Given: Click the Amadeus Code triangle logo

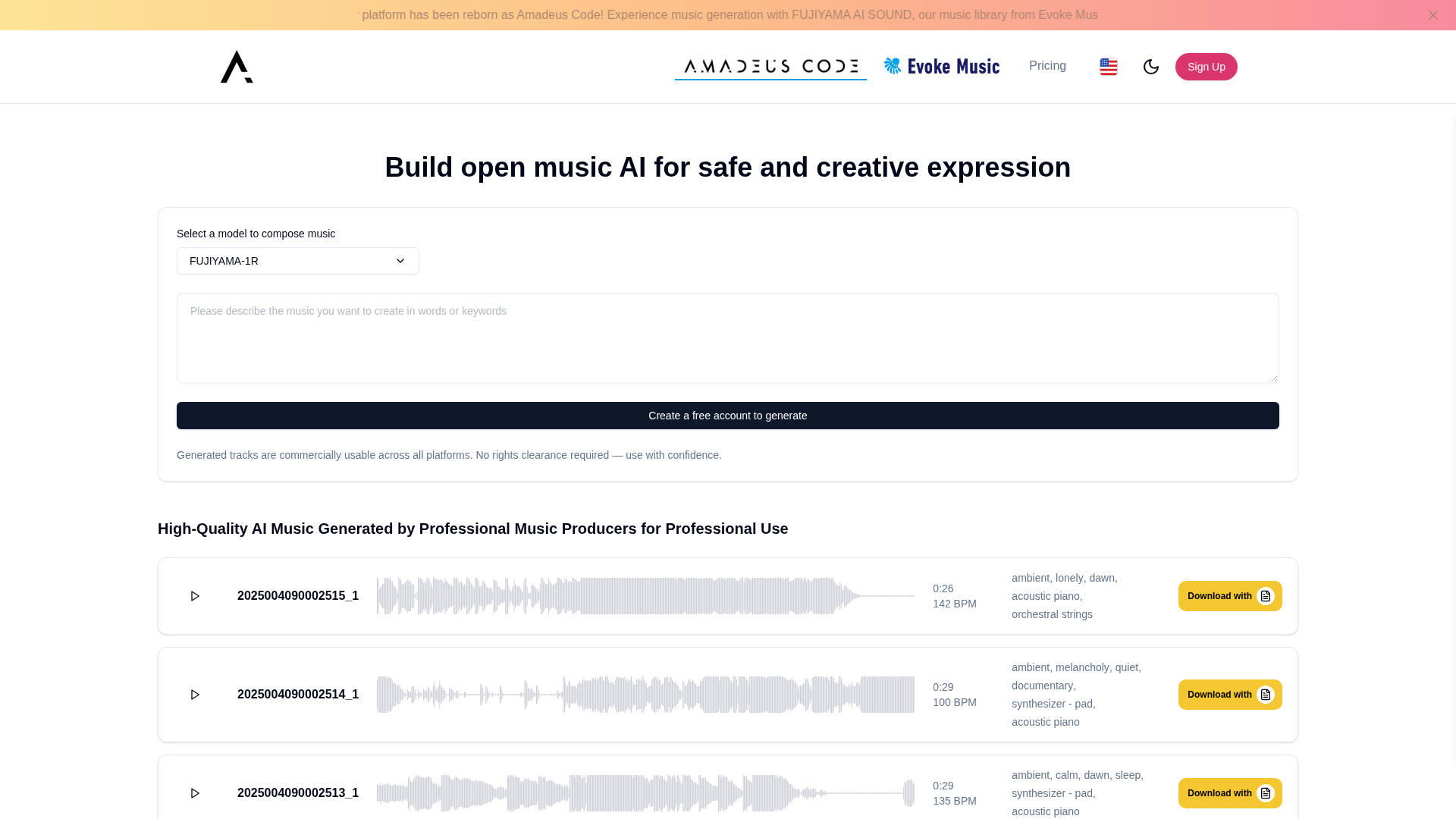Looking at the screenshot, I should coord(237,67).
